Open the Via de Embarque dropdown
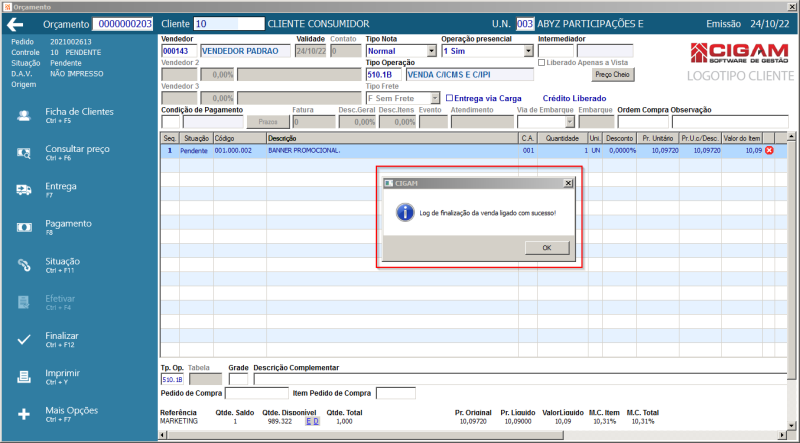This screenshot has height=443, width=800. (x=570, y=122)
